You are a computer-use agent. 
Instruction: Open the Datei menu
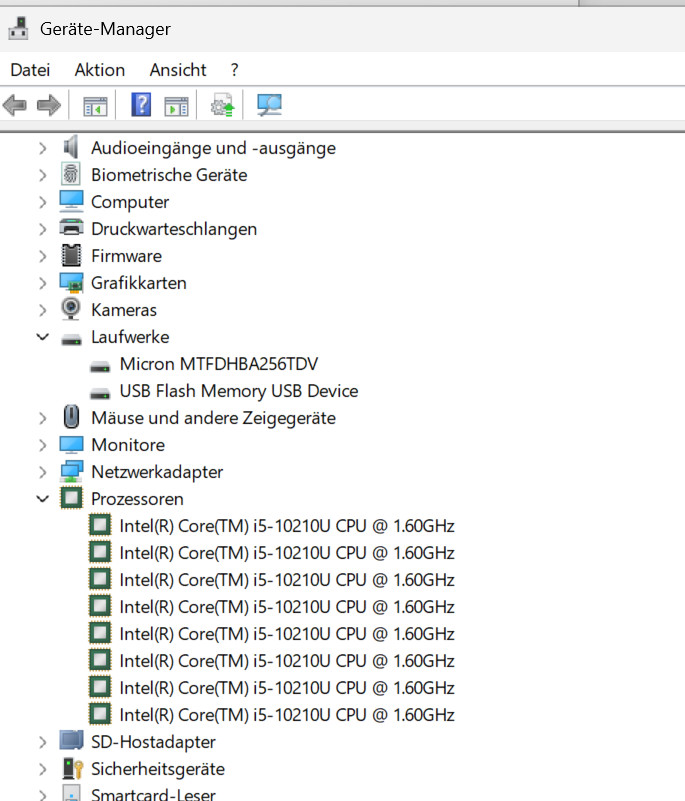30,70
